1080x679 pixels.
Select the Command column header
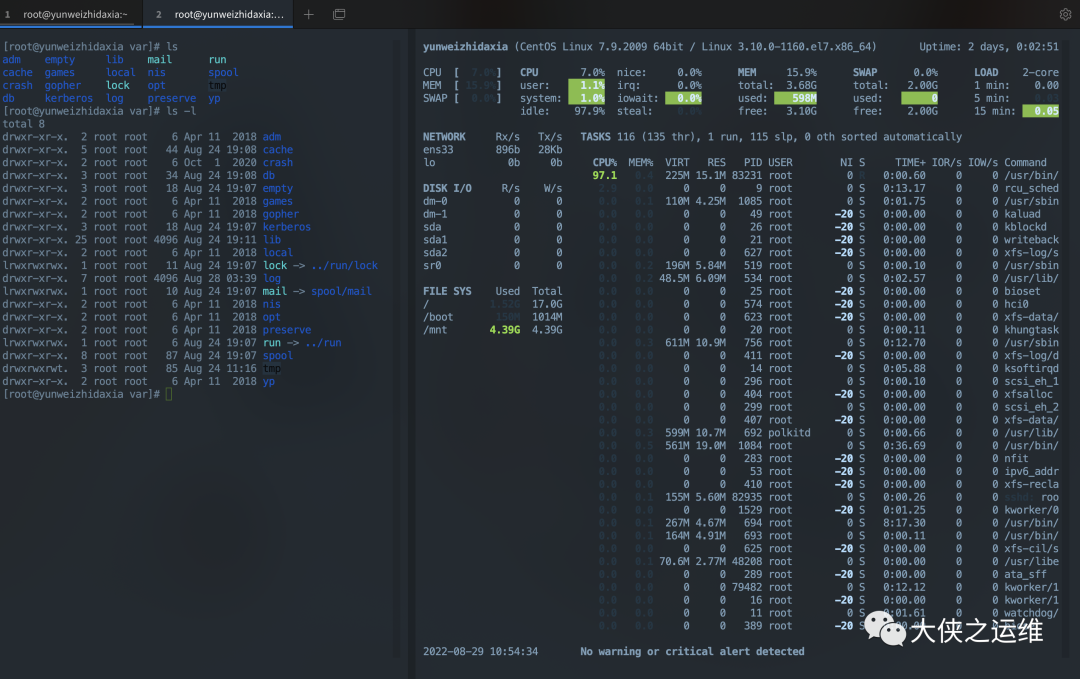pos(1025,162)
